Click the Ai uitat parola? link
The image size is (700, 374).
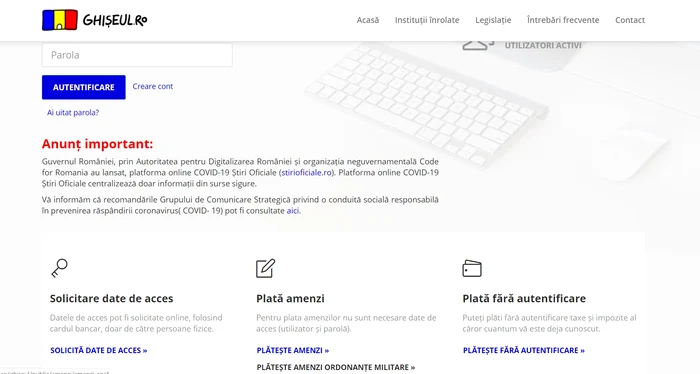click(73, 113)
